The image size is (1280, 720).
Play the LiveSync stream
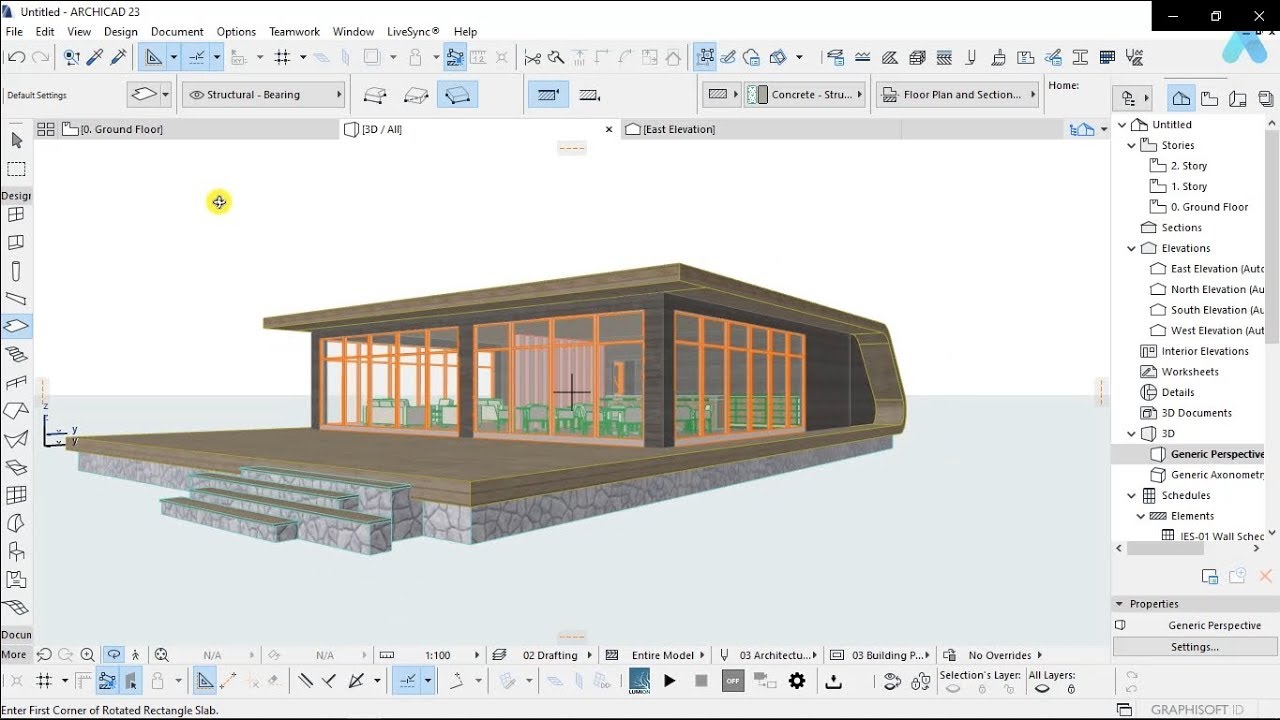(670, 681)
